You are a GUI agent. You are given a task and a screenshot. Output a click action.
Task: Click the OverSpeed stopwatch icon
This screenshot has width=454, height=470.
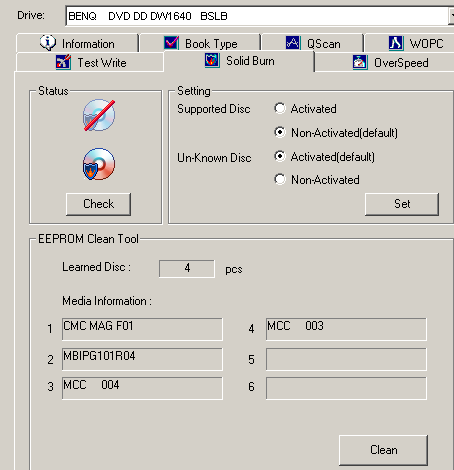[360, 62]
